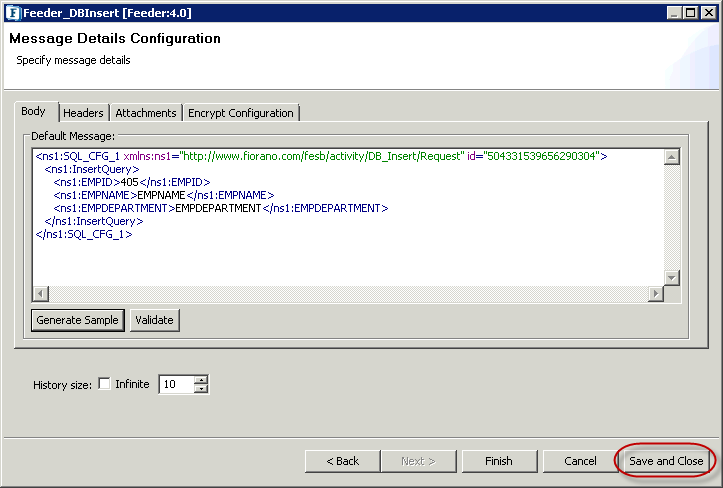Enable the Infinite history size checkbox
Screen dimensions: 723x488
point(105,384)
